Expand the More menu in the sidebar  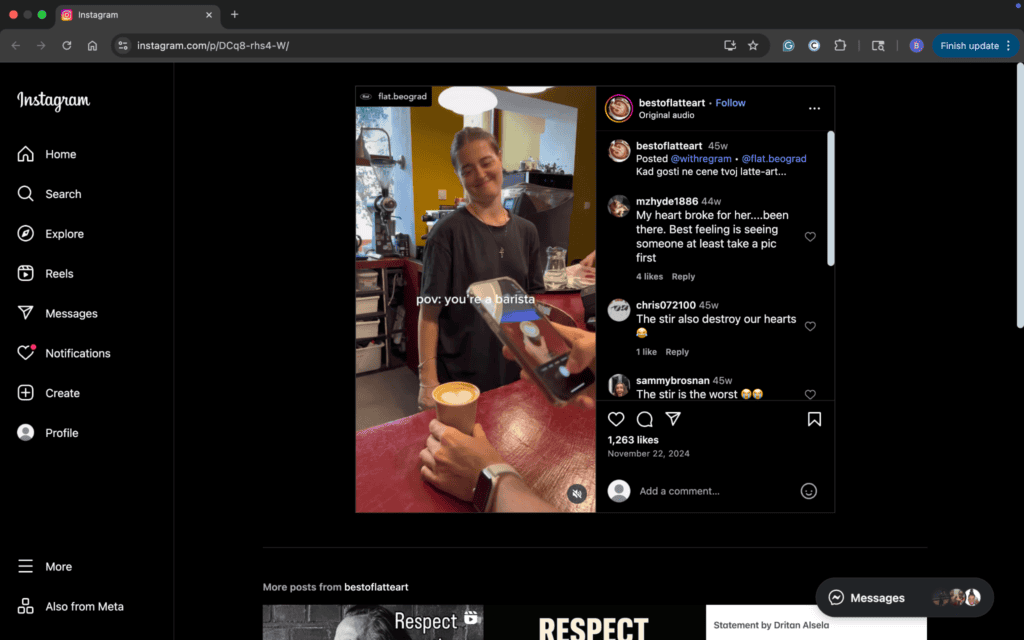[x=59, y=566]
